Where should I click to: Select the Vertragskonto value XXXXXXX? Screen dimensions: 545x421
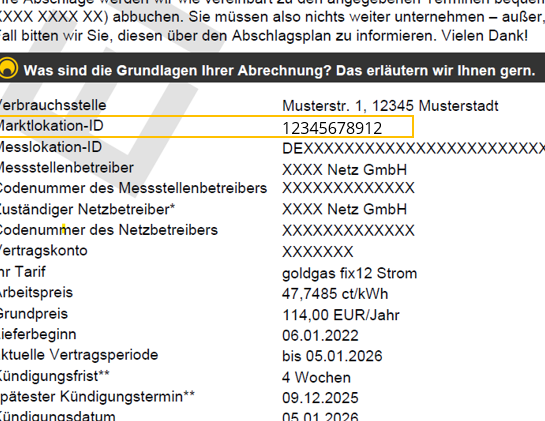pyautogui.click(x=318, y=252)
